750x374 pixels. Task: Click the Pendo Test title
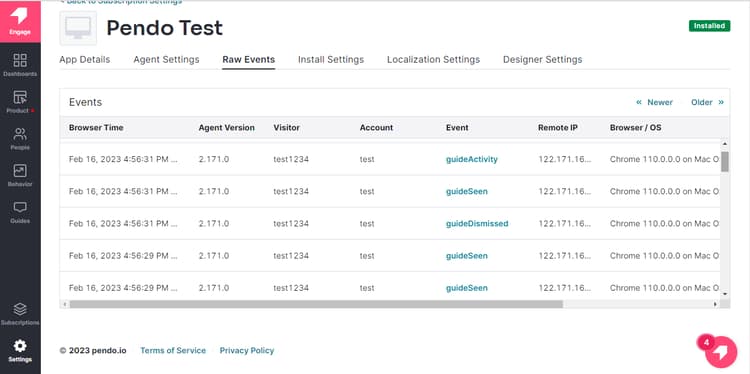[x=165, y=28]
